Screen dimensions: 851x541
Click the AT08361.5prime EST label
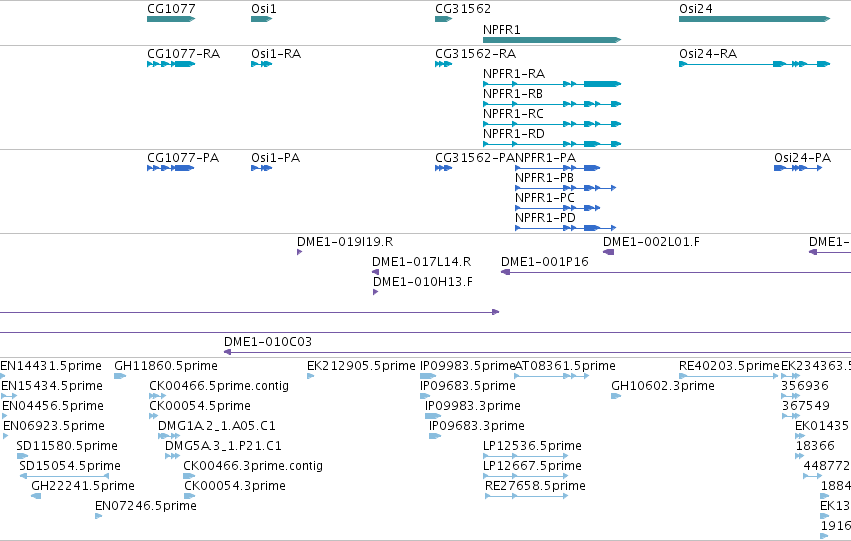tap(565, 366)
